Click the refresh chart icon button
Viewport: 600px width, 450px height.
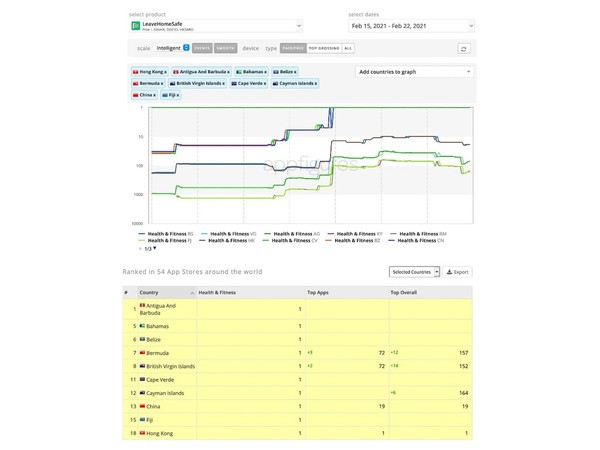point(464,49)
